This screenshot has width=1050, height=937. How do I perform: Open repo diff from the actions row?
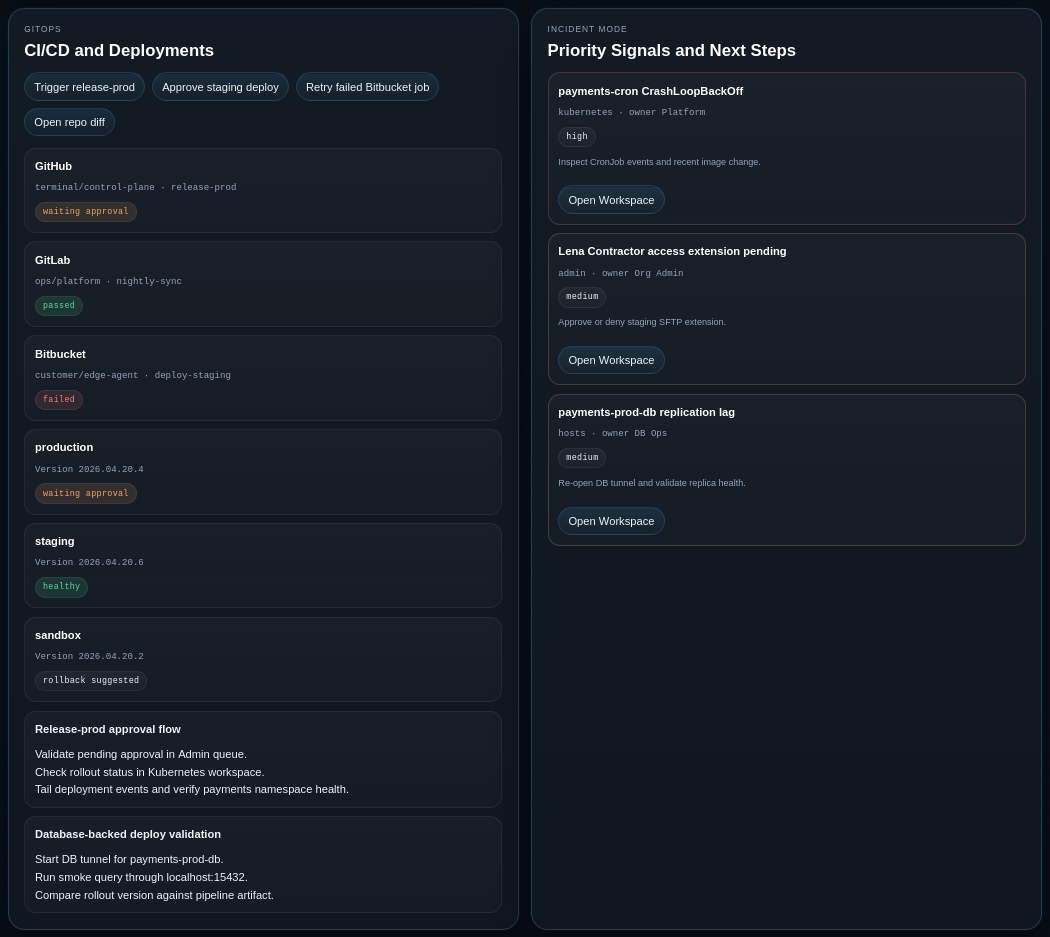[69, 121]
